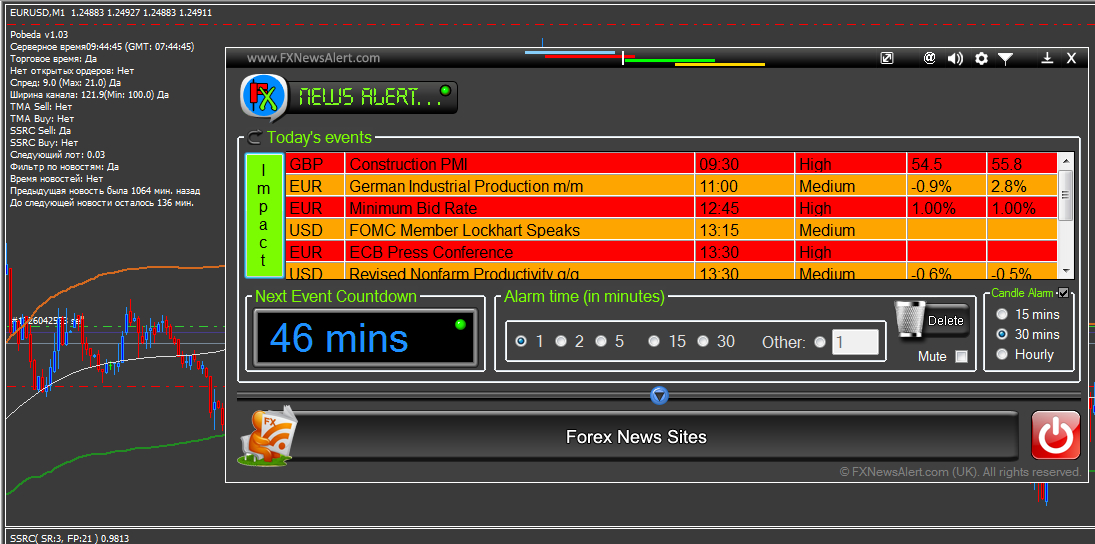The image size is (1095, 544).
Task: Click the GBP currency cell
Action: [x=315, y=164]
